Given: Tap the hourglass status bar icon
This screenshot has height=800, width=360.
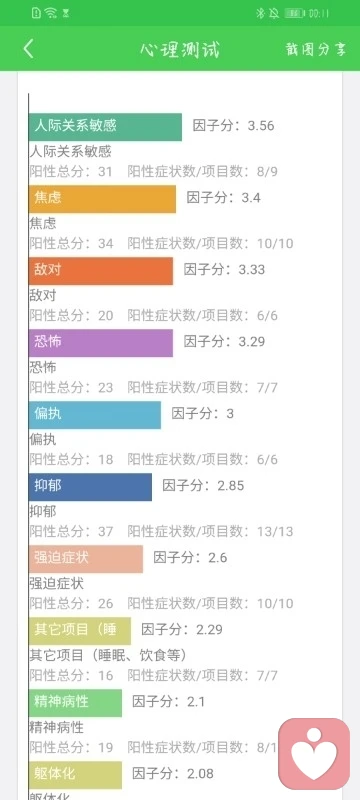Looking at the screenshot, I should pos(65,13).
